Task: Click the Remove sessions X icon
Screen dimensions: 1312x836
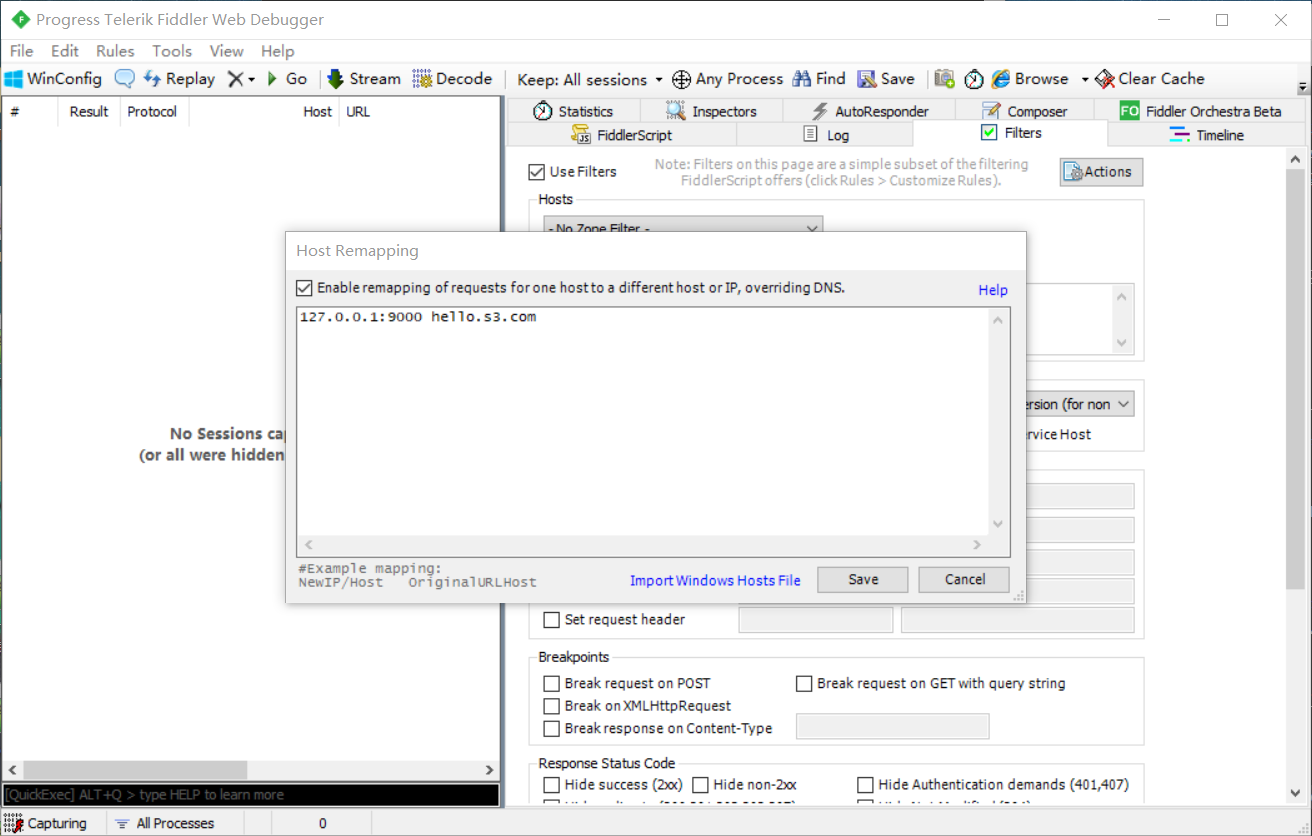Action: pos(235,79)
